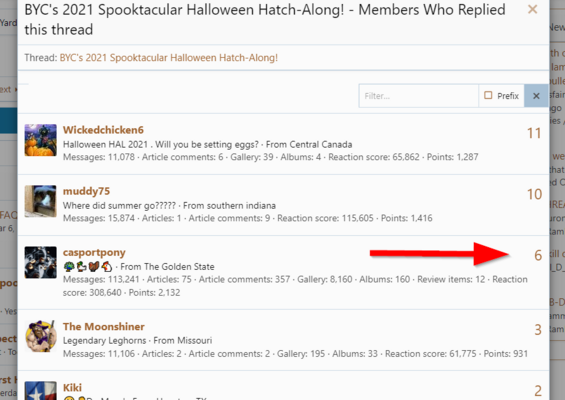Close the Members Who Replied dialog
Viewport: 565px width, 400px height.
(532, 9)
